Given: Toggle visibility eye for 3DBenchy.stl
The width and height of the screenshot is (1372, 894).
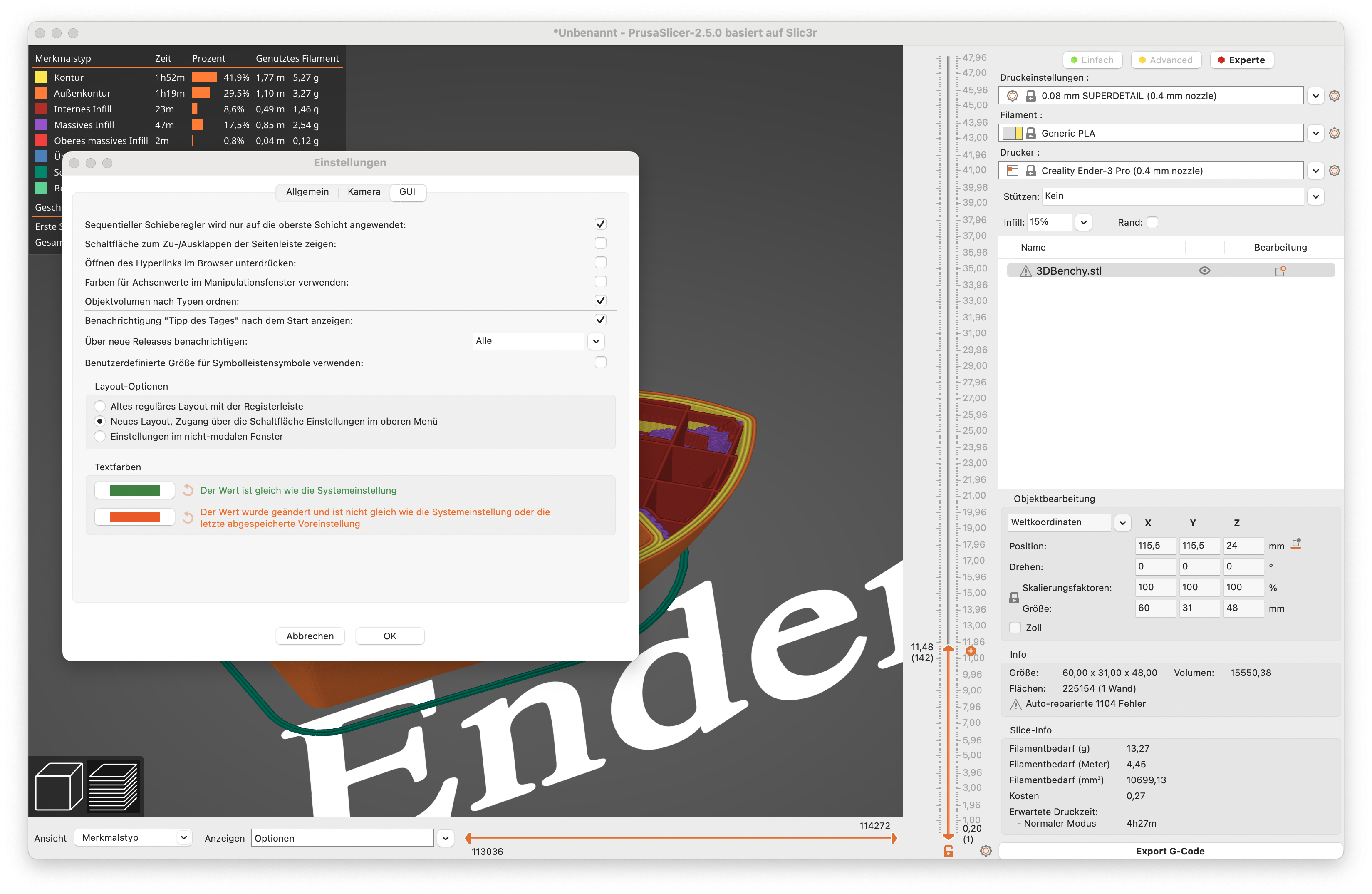Looking at the screenshot, I should click(1204, 271).
